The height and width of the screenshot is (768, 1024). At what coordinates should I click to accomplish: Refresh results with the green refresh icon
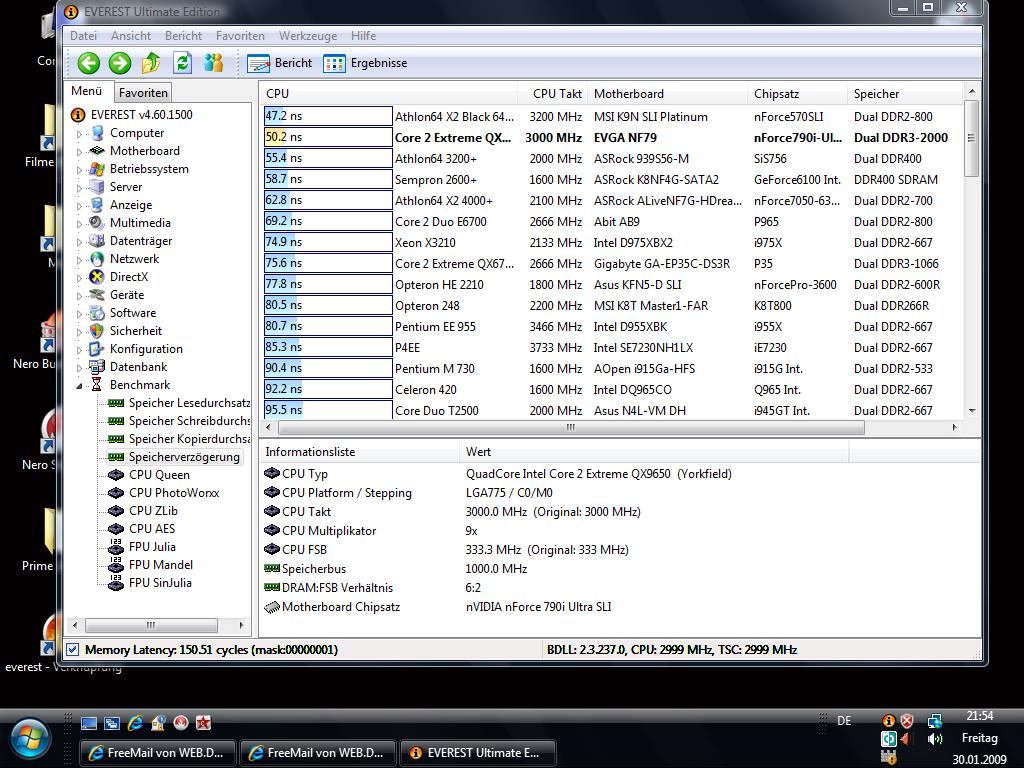182,63
